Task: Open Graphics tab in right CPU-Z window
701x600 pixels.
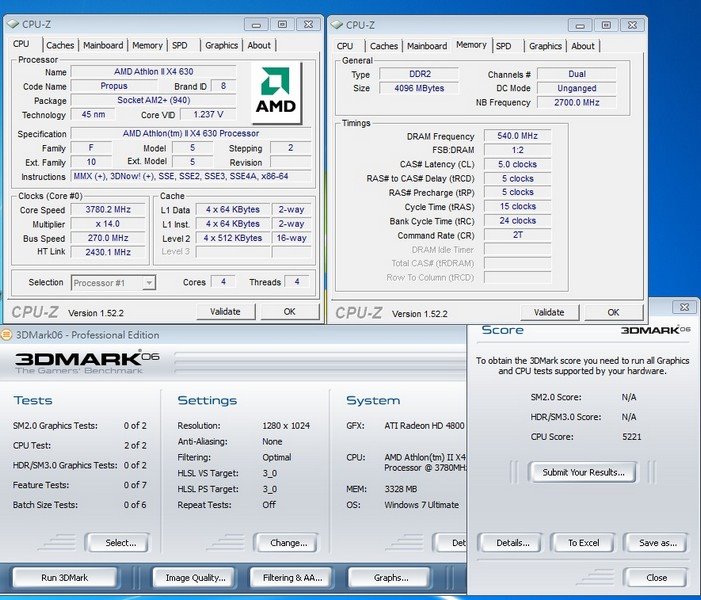Action: [545, 46]
